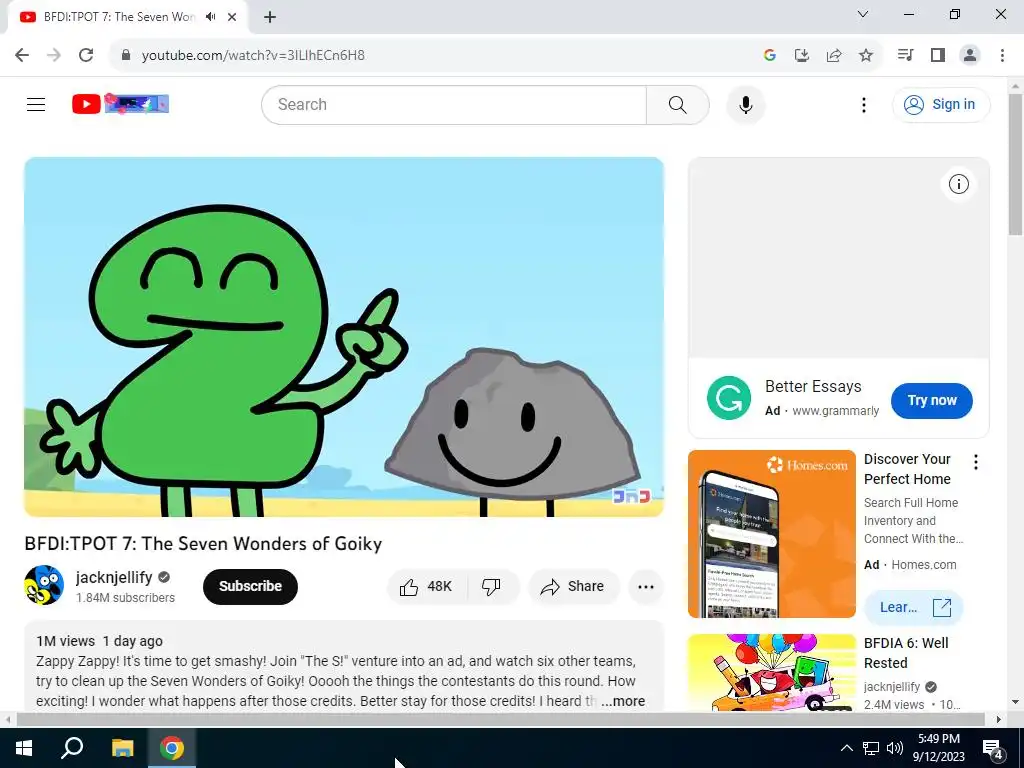Image resolution: width=1024 pixels, height=768 pixels.
Task: Go back to the previous page
Action: pos(22,55)
